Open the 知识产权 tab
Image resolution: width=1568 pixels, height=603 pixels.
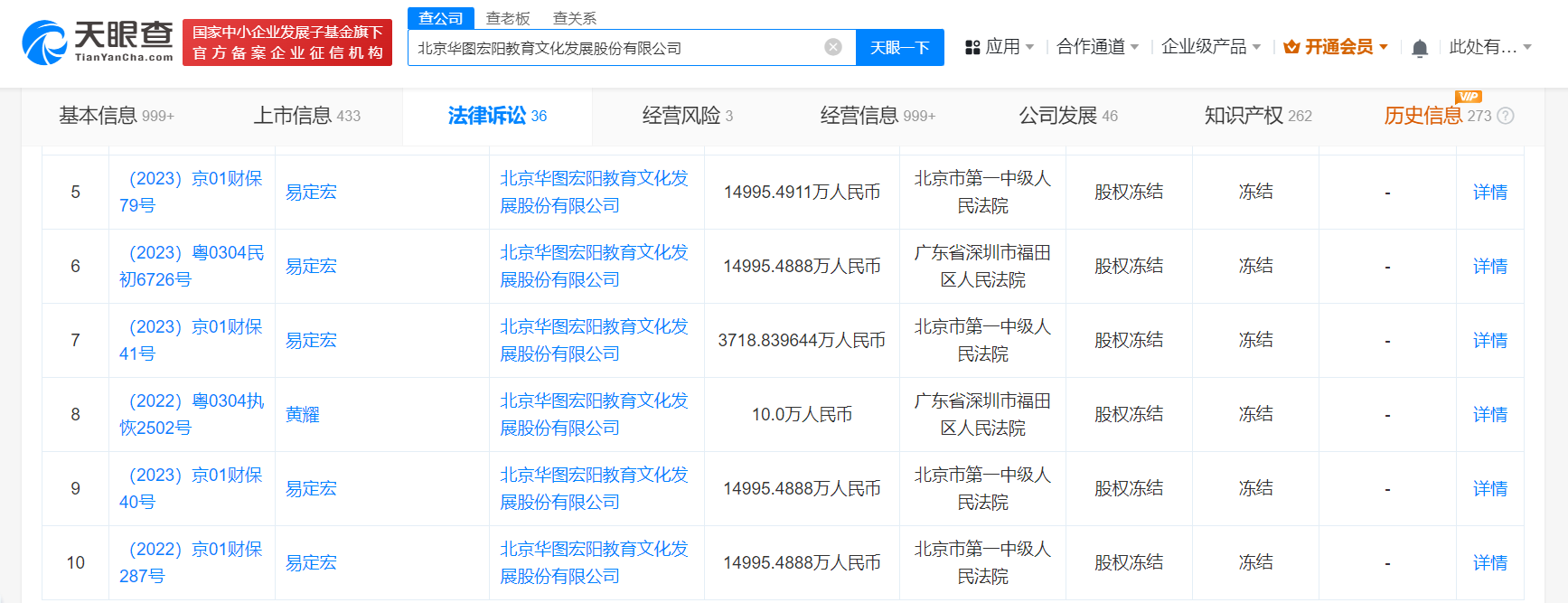pyautogui.click(x=1258, y=116)
